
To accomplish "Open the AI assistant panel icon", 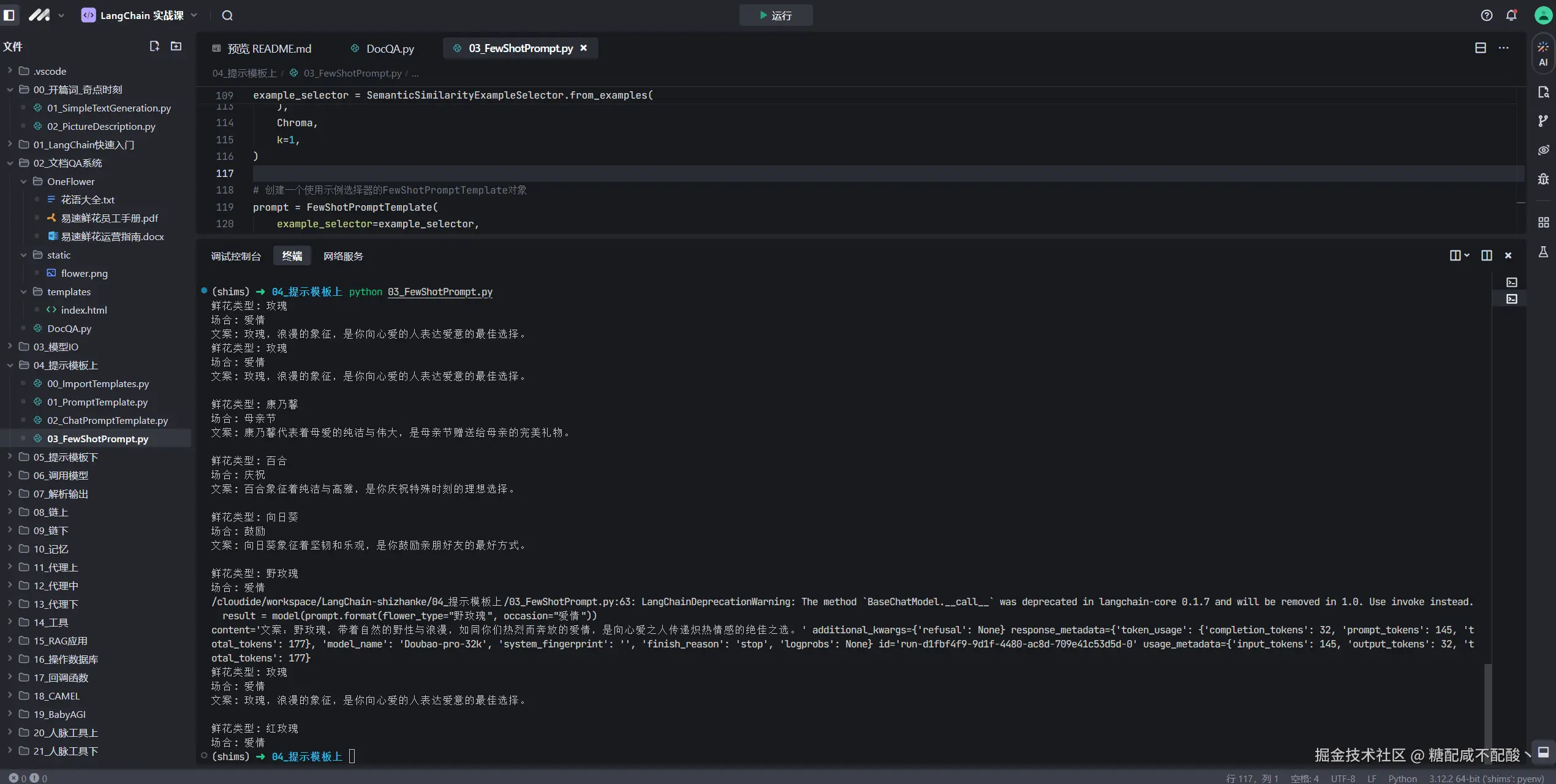I will (1543, 53).
